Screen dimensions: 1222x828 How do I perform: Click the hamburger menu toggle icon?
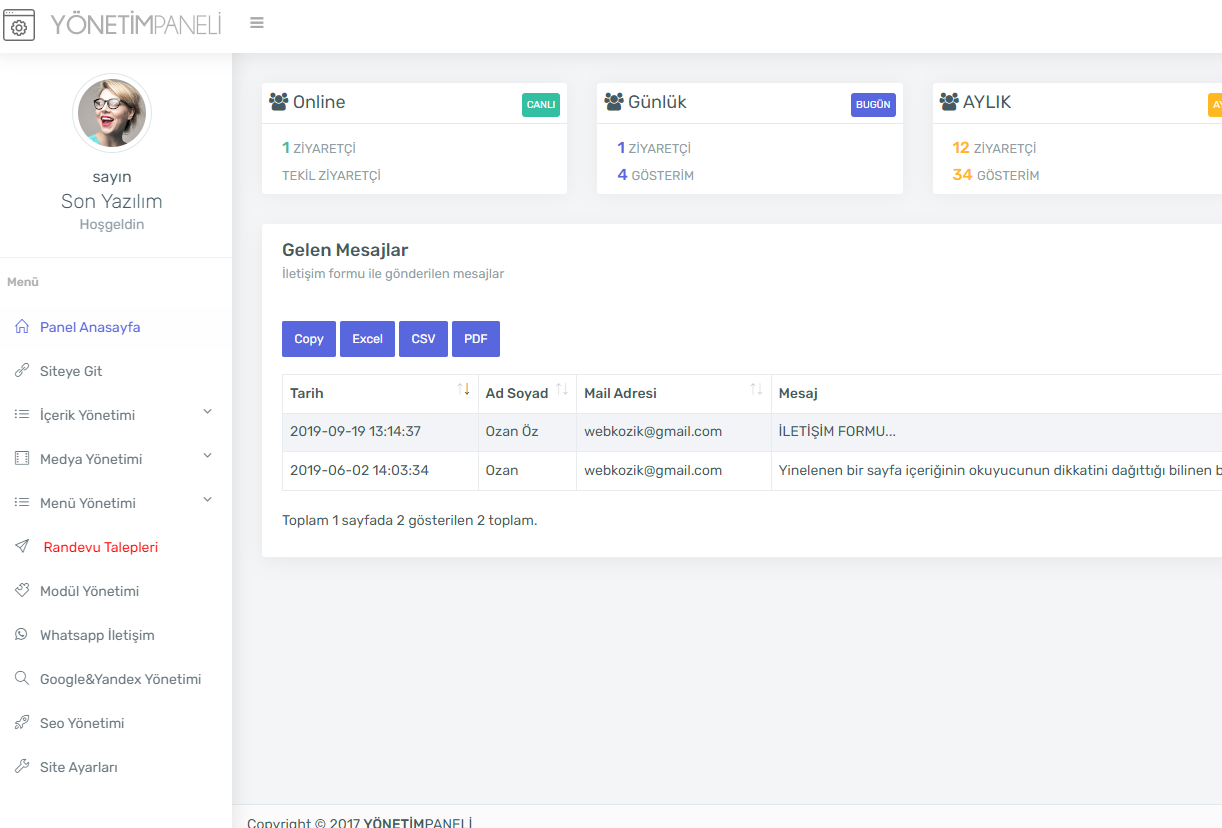pyautogui.click(x=257, y=23)
